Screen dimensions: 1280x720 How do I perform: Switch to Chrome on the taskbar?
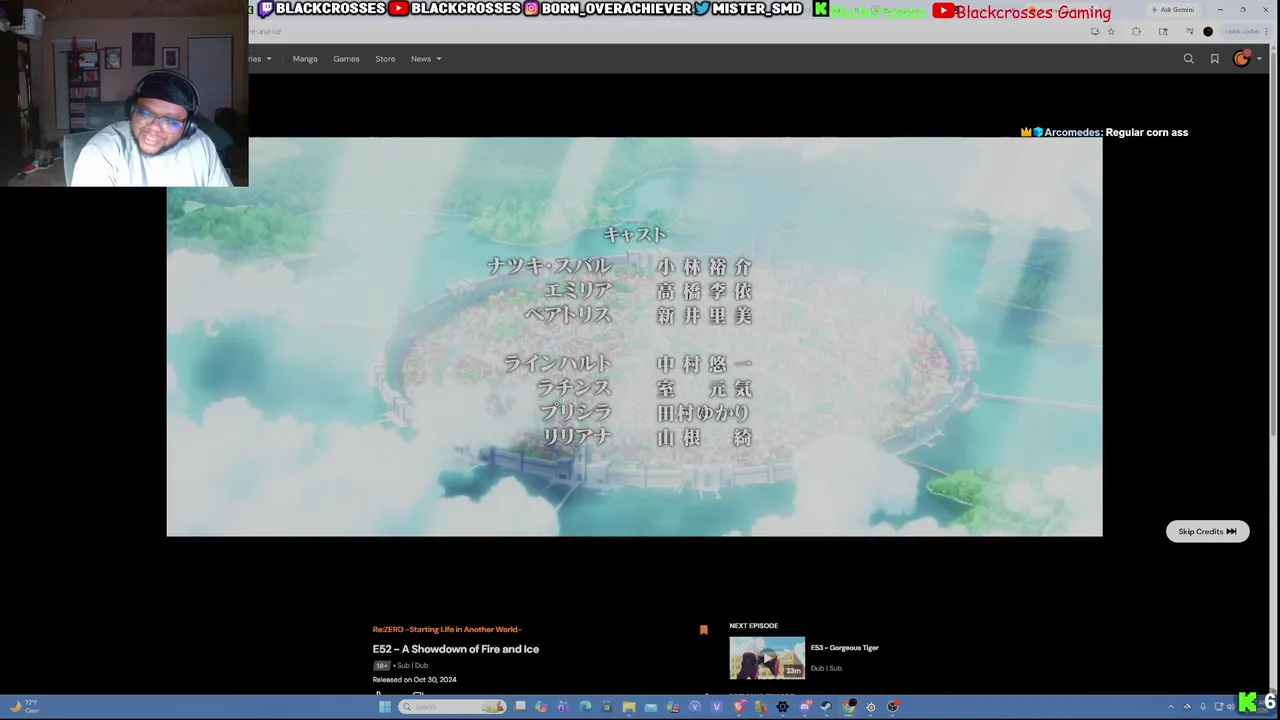849,707
